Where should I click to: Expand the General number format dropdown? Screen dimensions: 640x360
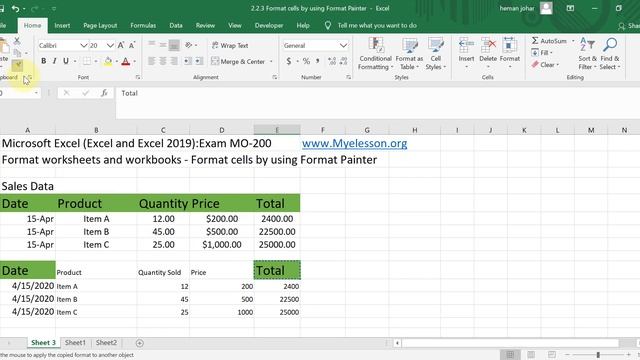(x=343, y=45)
